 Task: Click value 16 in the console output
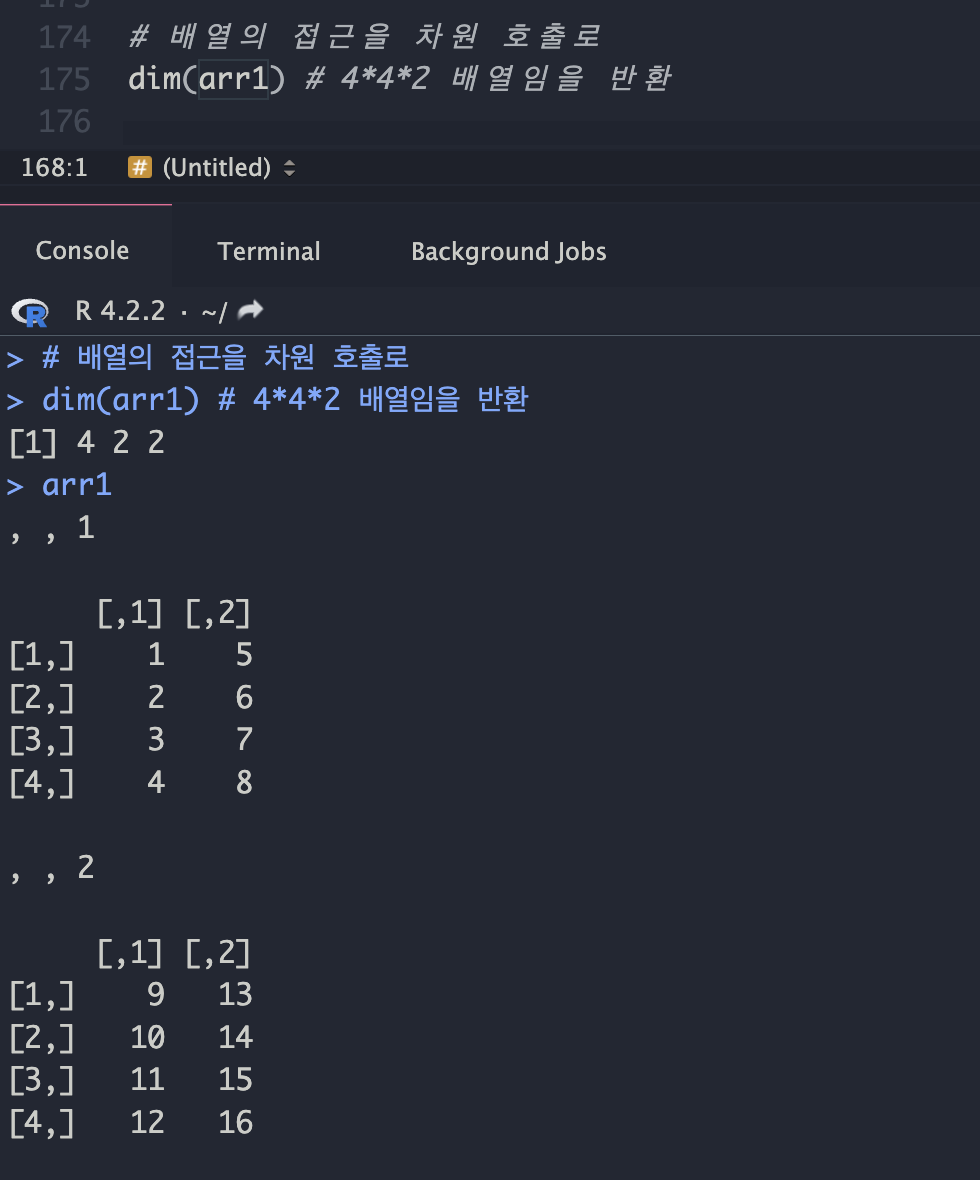(x=236, y=1123)
